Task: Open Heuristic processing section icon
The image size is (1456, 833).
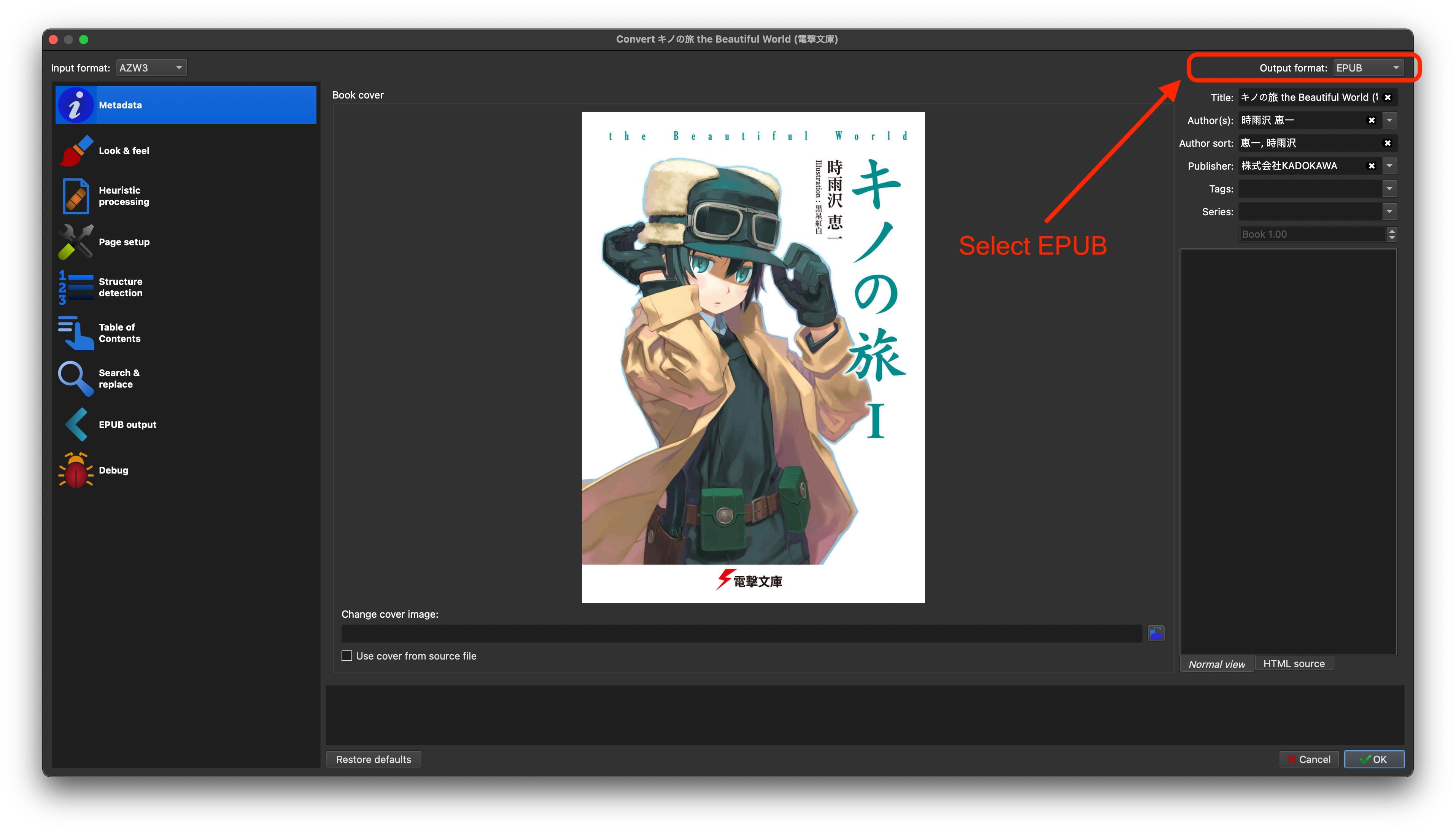Action: click(x=76, y=196)
